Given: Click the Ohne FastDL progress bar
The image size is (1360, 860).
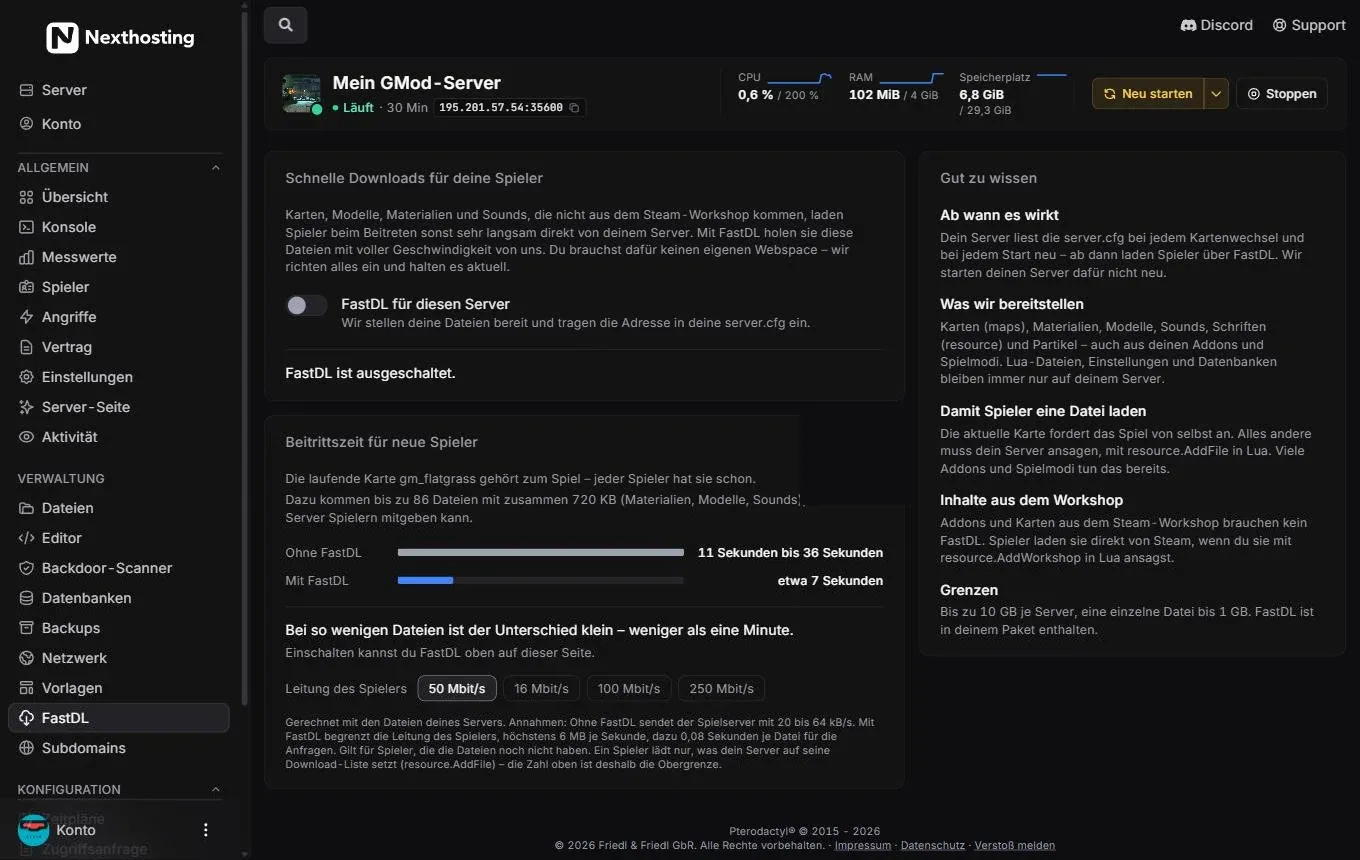Looking at the screenshot, I should (x=541, y=553).
